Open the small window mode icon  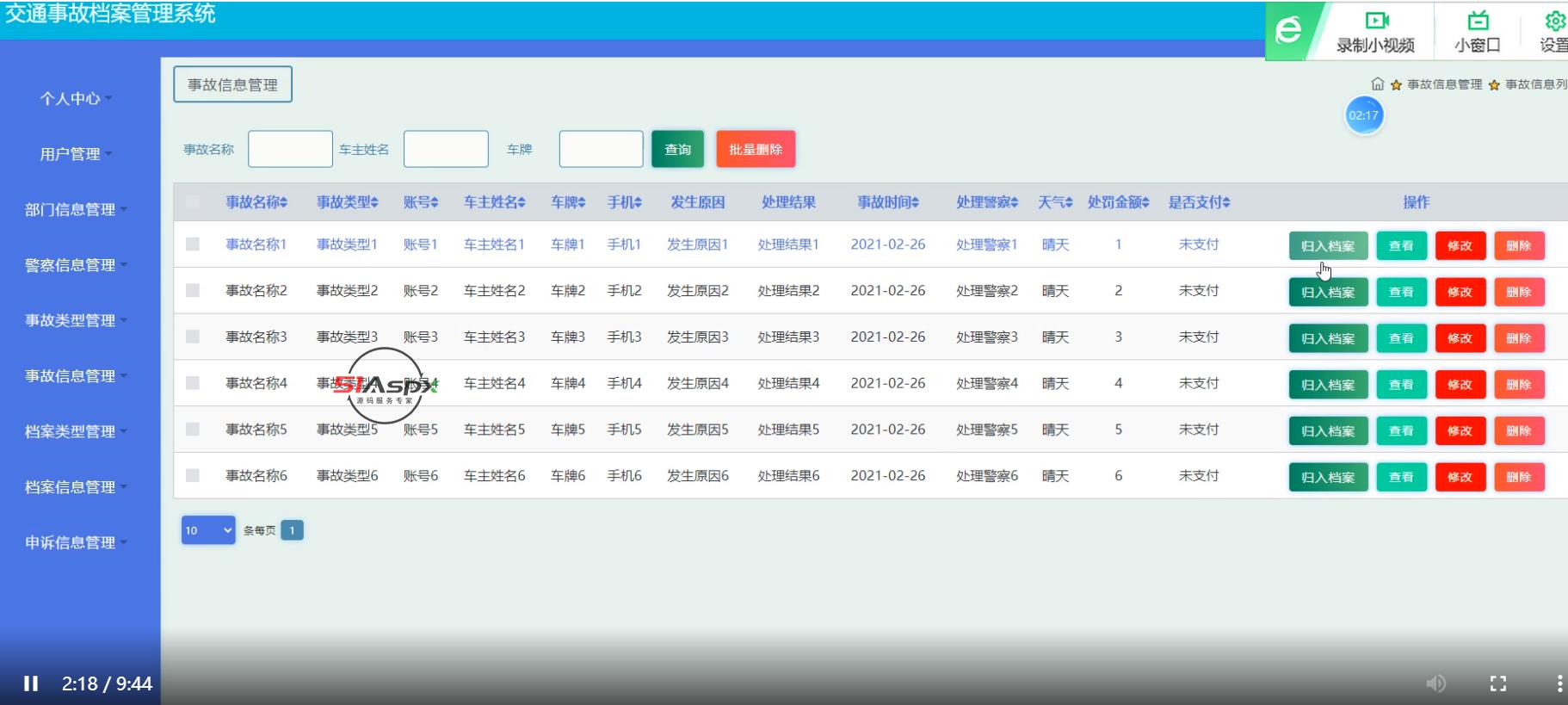pos(1478,21)
